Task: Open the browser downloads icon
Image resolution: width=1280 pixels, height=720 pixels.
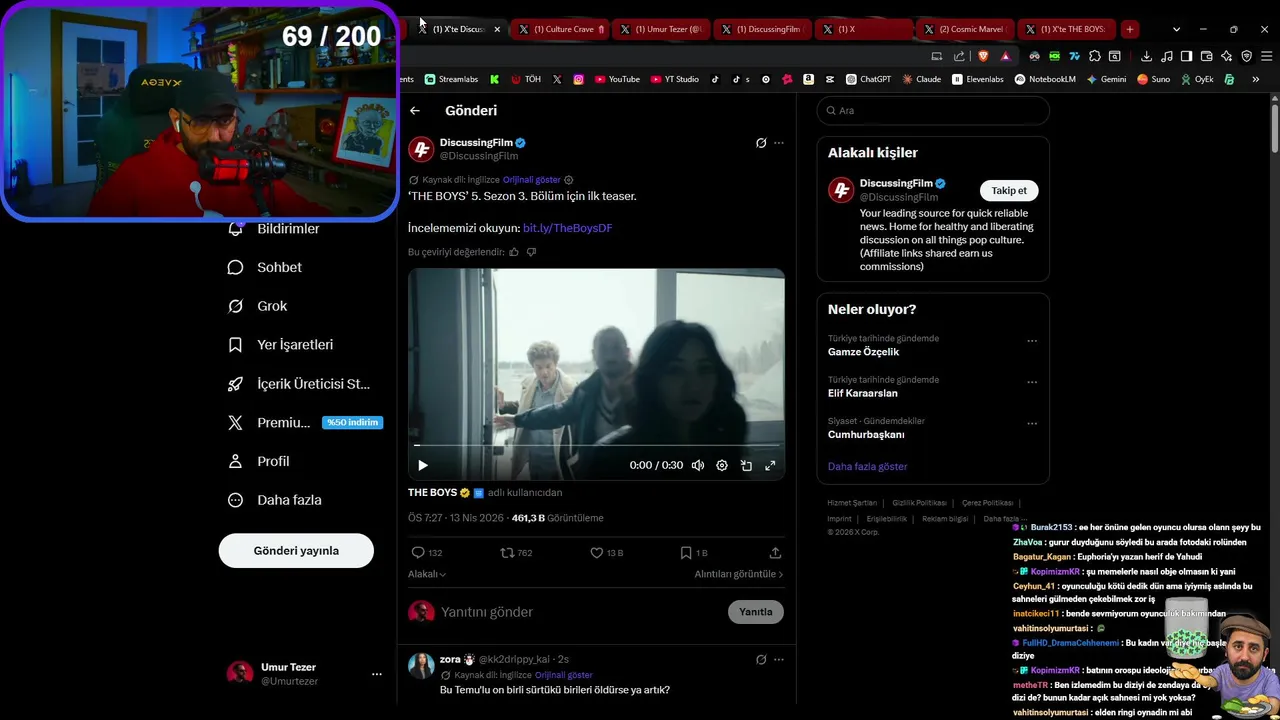Action: coord(1146,56)
